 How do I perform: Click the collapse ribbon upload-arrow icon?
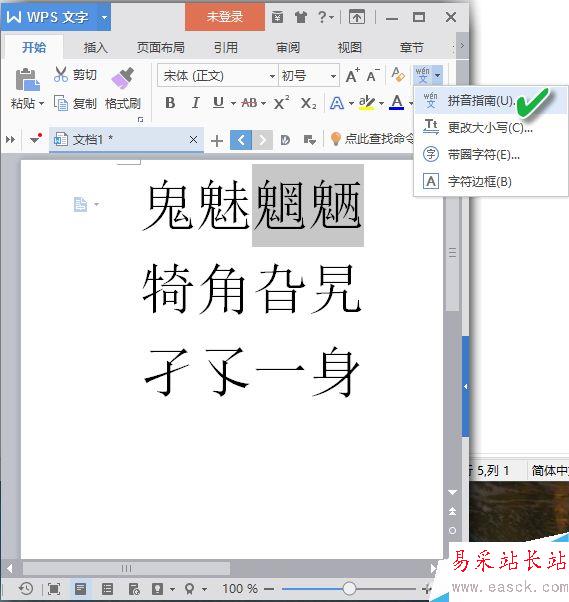pyautogui.click(x=357, y=17)
